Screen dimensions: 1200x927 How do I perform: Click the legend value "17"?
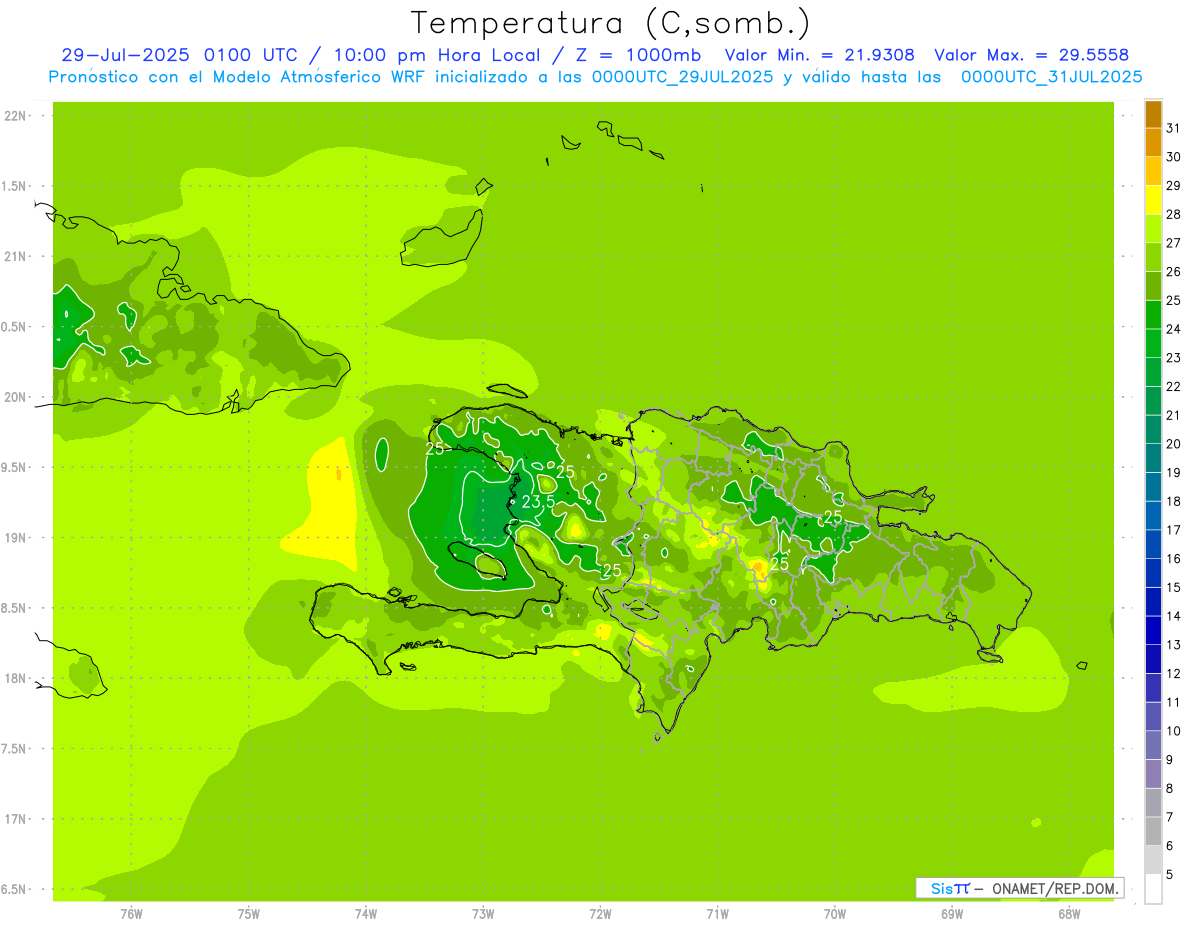pos(1173,530)
